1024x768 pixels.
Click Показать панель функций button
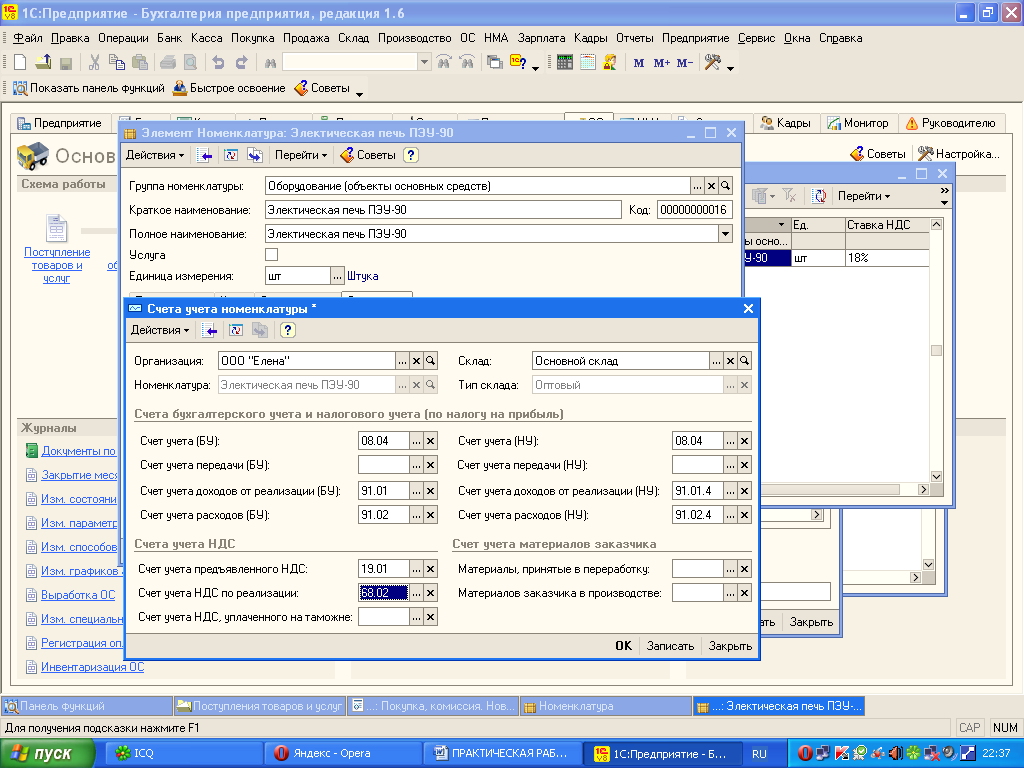click(x=89, y=88)
